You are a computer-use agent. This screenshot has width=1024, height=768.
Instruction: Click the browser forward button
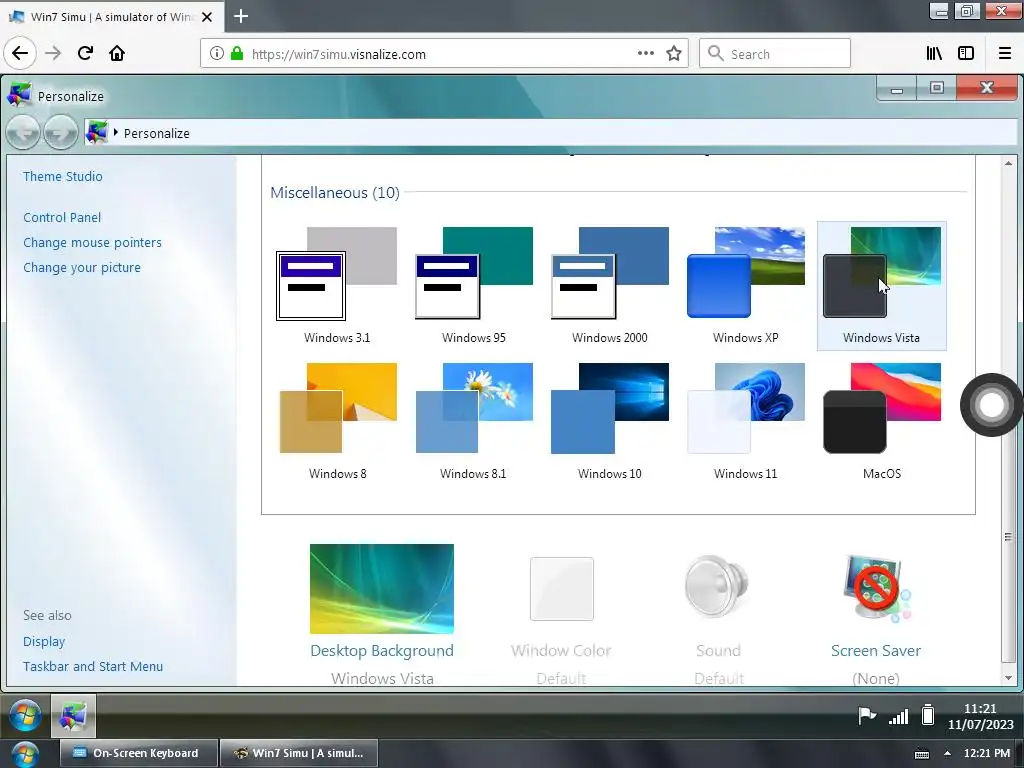[x=53, y=53]
